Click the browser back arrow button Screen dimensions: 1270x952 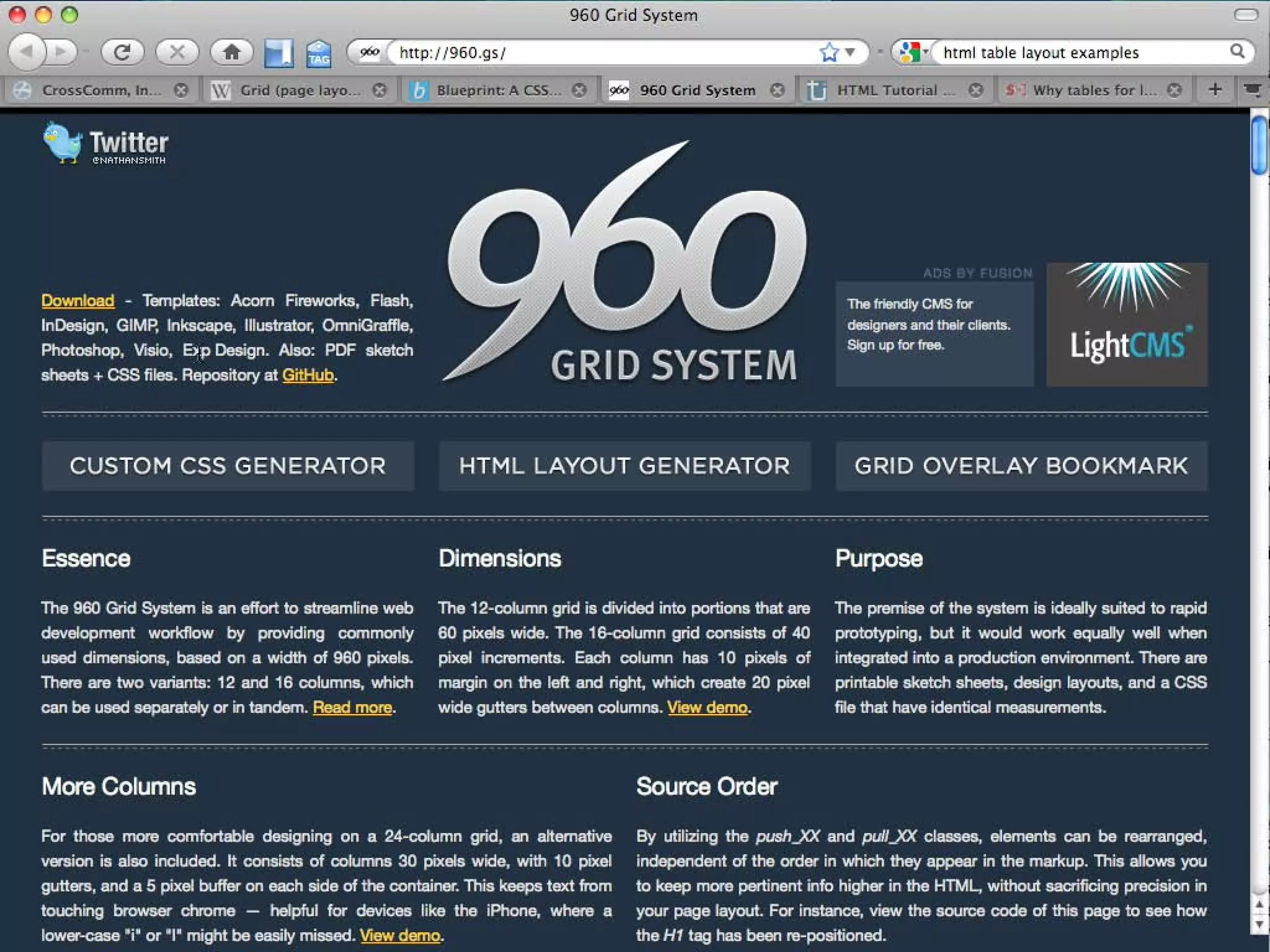pos(27,52)
